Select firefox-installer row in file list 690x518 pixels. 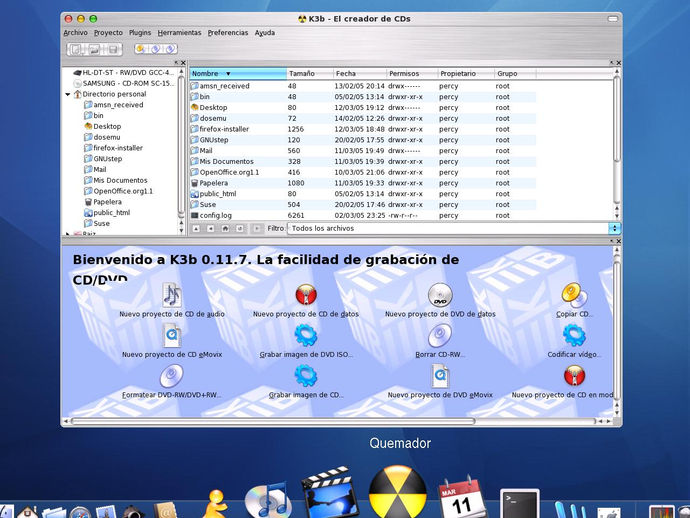pyautogui.click(x=363, y=129)
